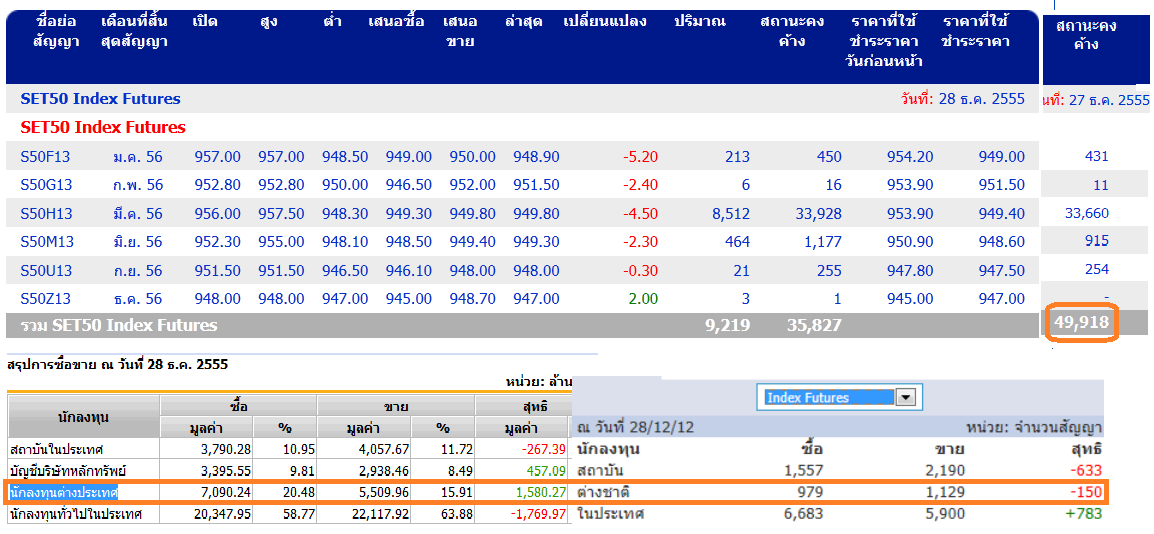Click S50H13 volume 8,512

click(x=731, y=213)
